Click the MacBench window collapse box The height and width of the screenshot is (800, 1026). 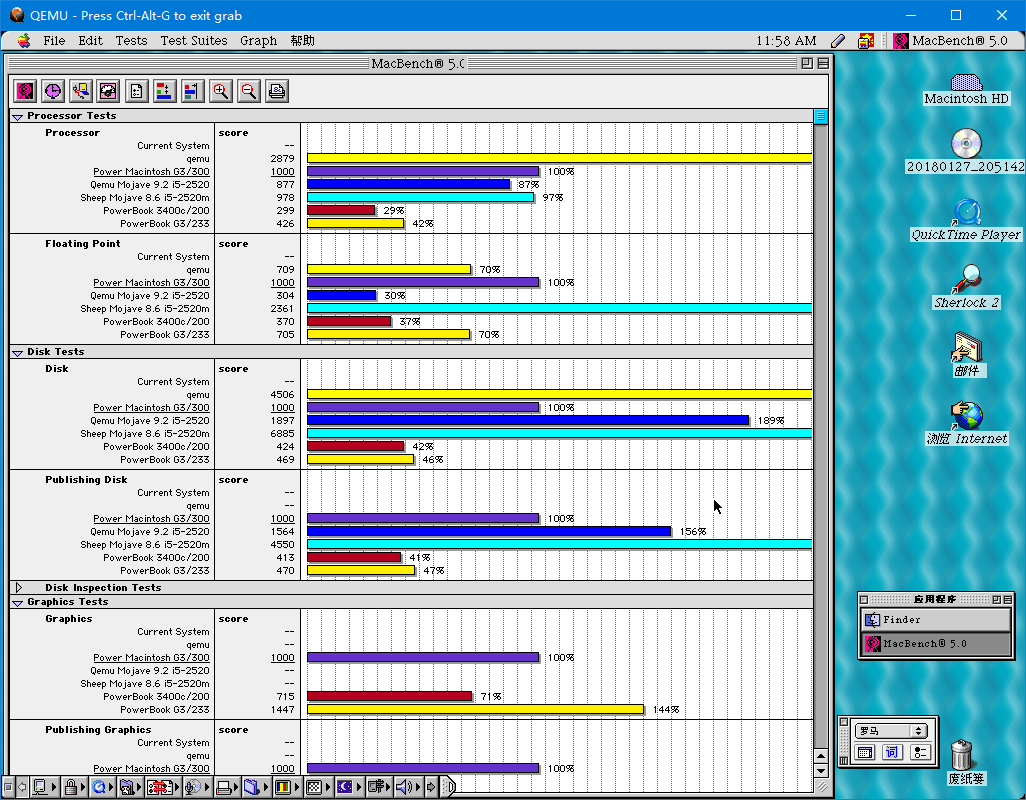(x=823, y=63)
